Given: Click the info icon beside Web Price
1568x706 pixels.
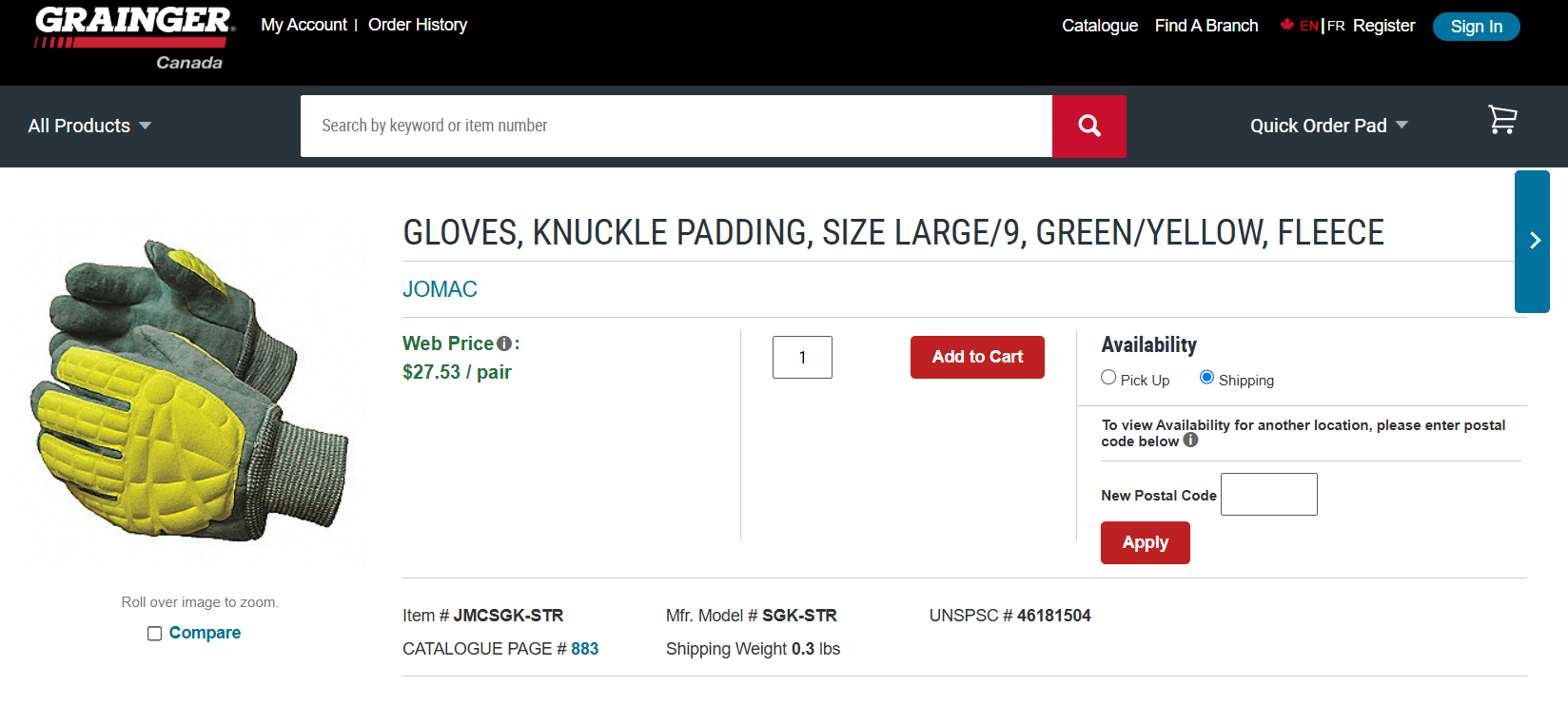Looking at the screenshot, I should coord(501,342).
